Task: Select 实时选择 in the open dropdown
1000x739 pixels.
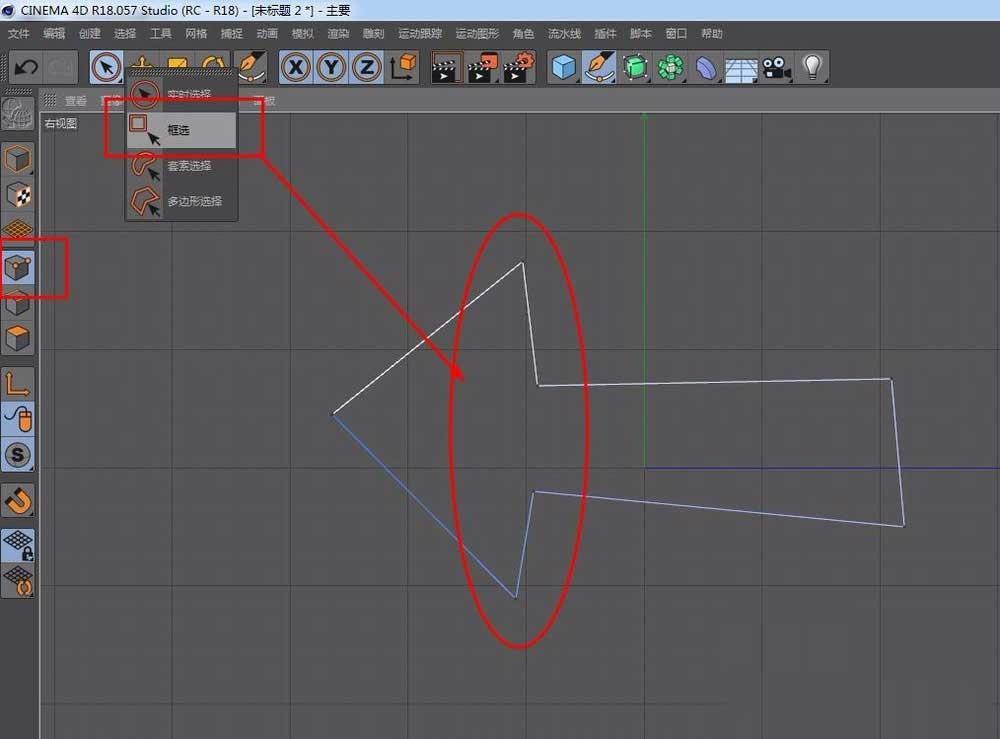Action: point(185,94)
